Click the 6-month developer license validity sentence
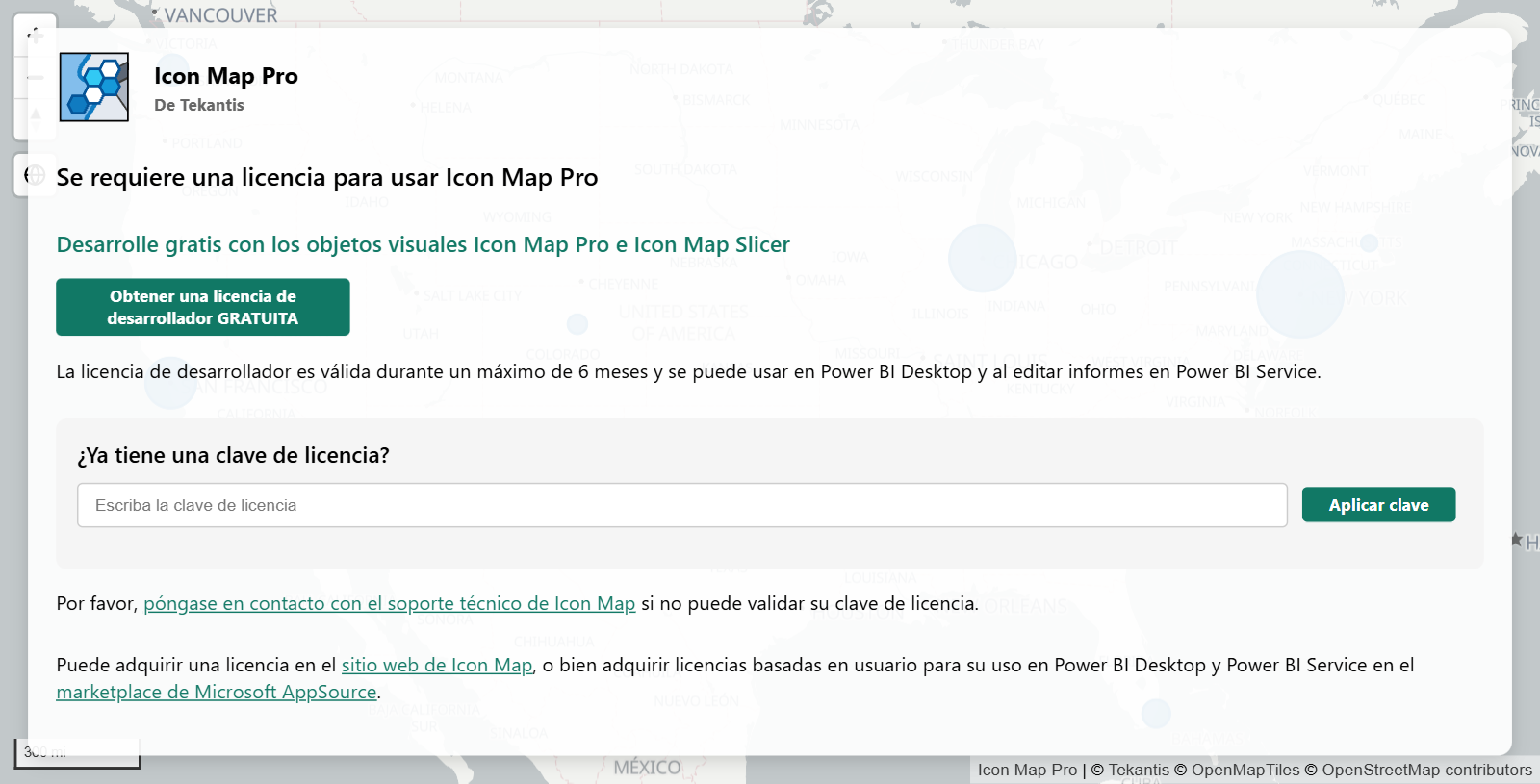 click(688, 371)
